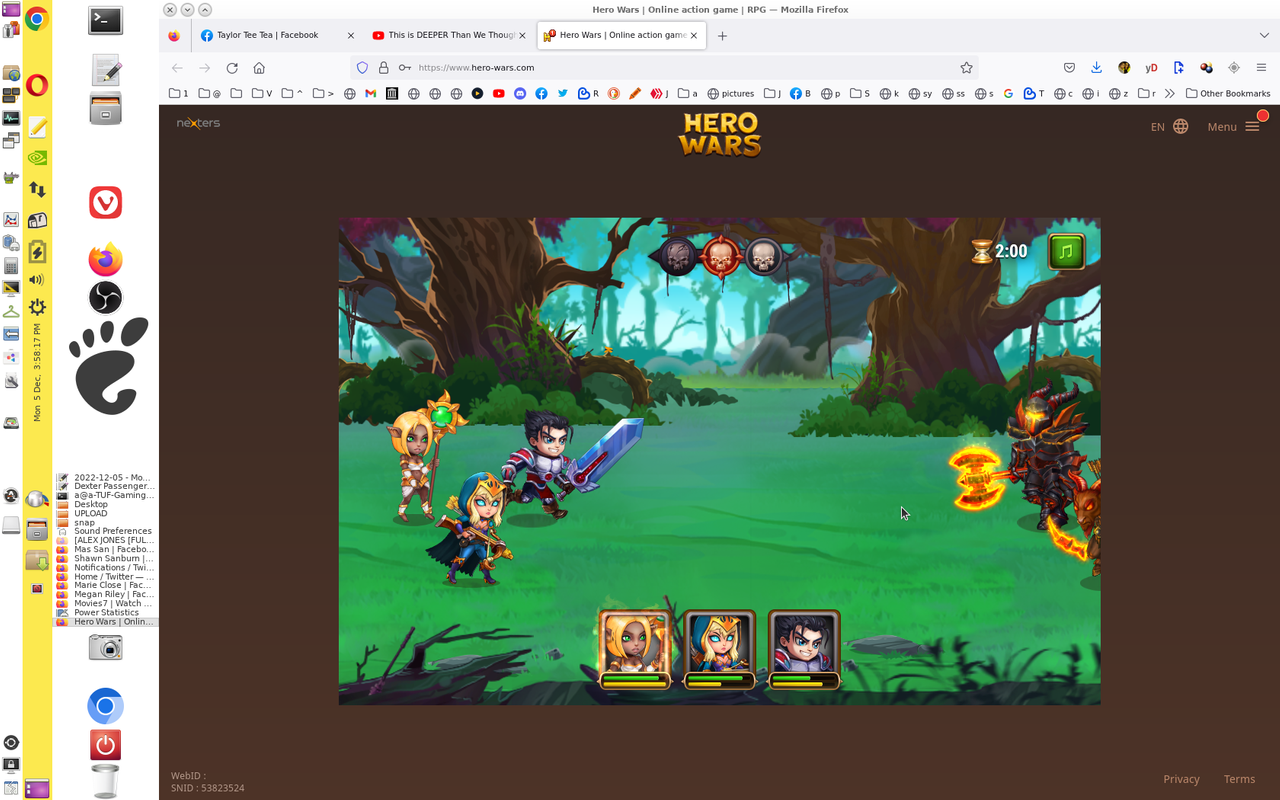Switch to Home / Twitter window in list
The image size is (1280, 800).
pos(107,577)
